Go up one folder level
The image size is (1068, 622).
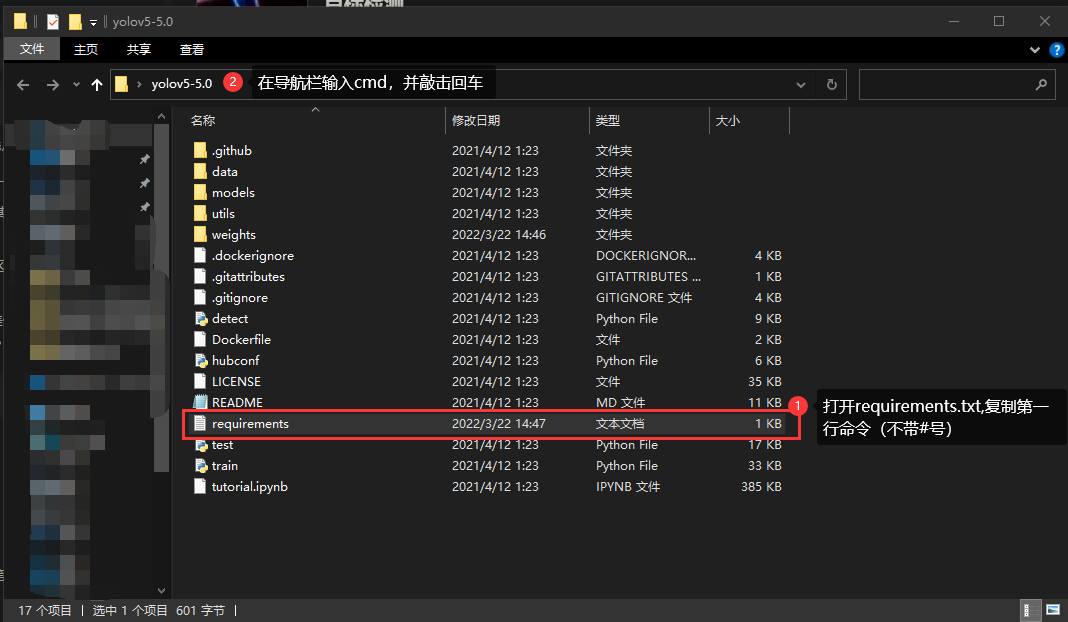tap(97, 84)
